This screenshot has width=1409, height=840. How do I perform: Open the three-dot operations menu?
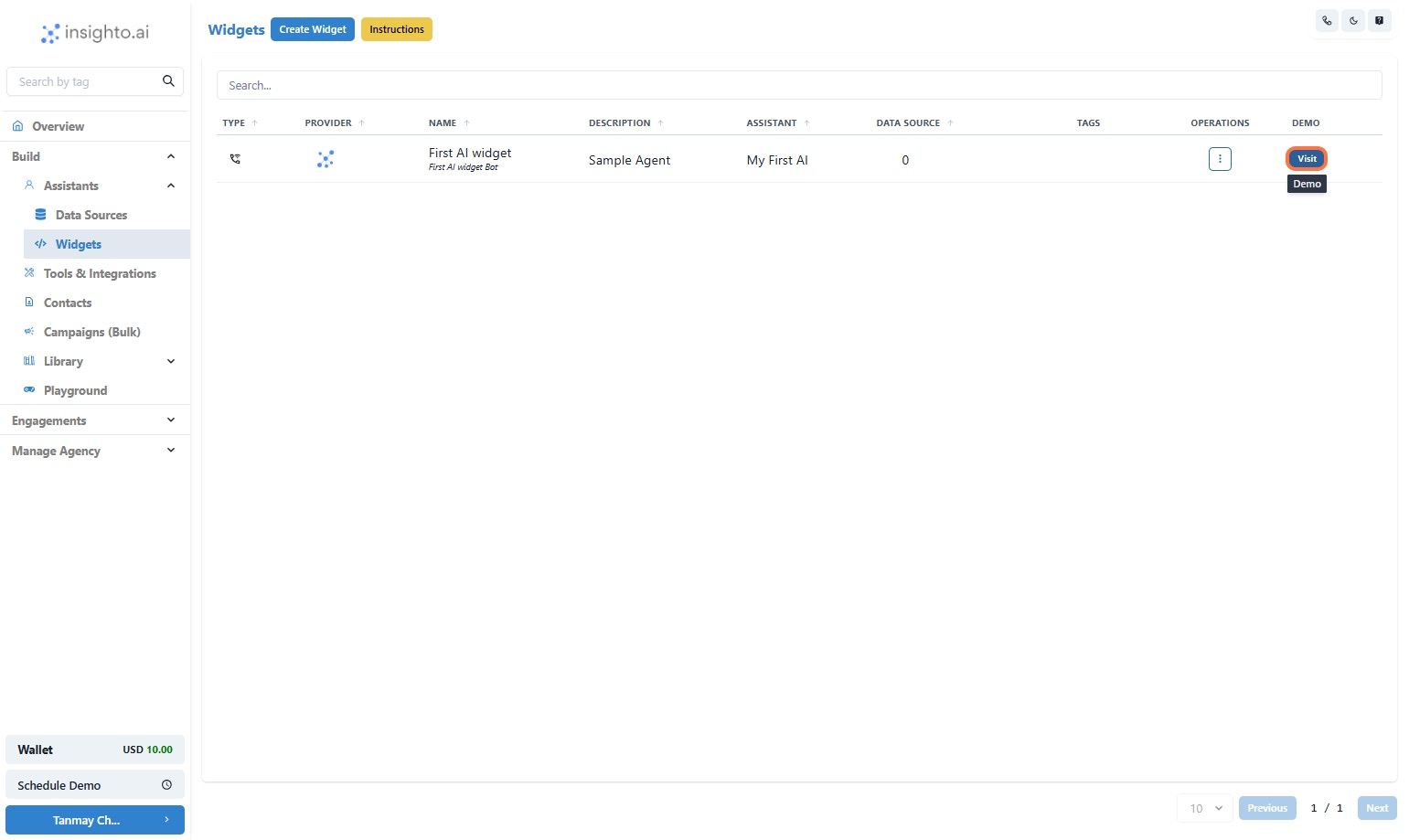(1220, 159)
